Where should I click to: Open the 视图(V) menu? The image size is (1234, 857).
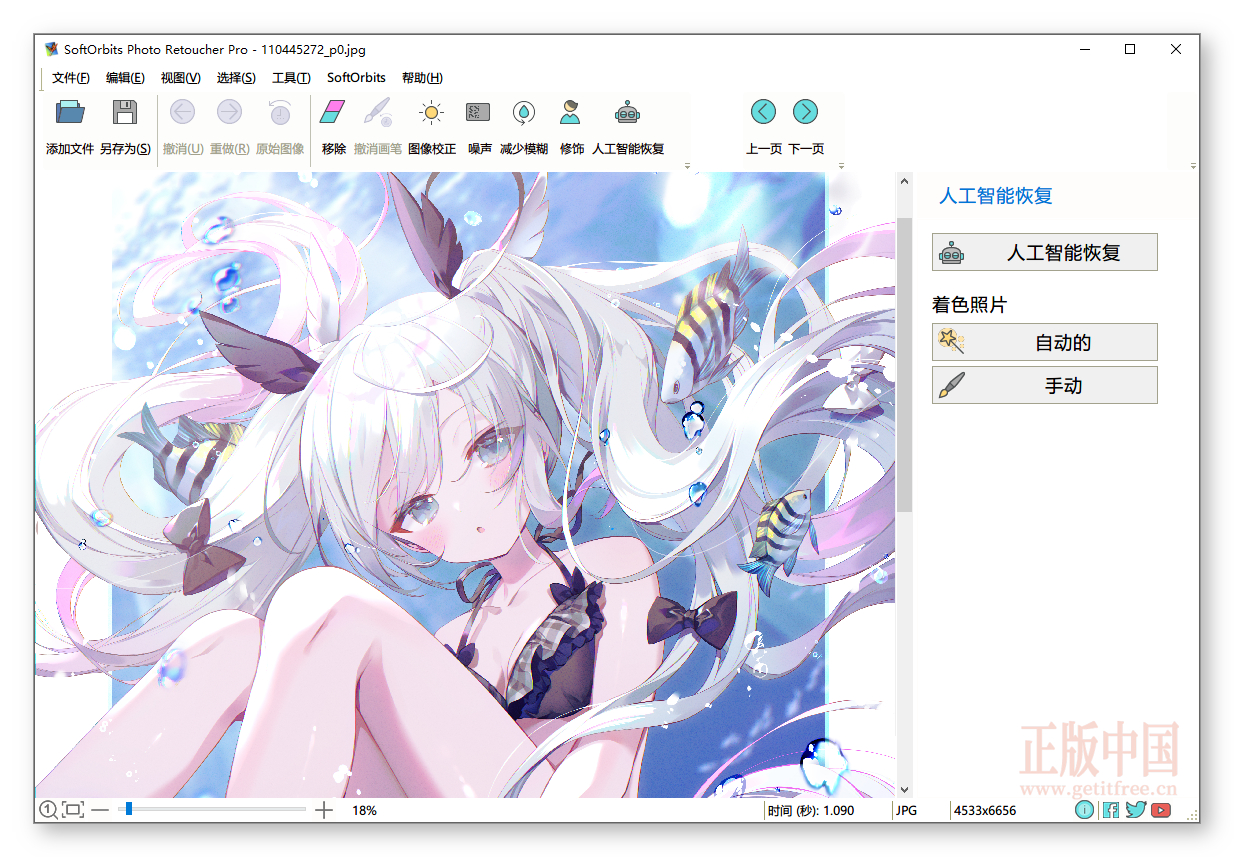180,78
